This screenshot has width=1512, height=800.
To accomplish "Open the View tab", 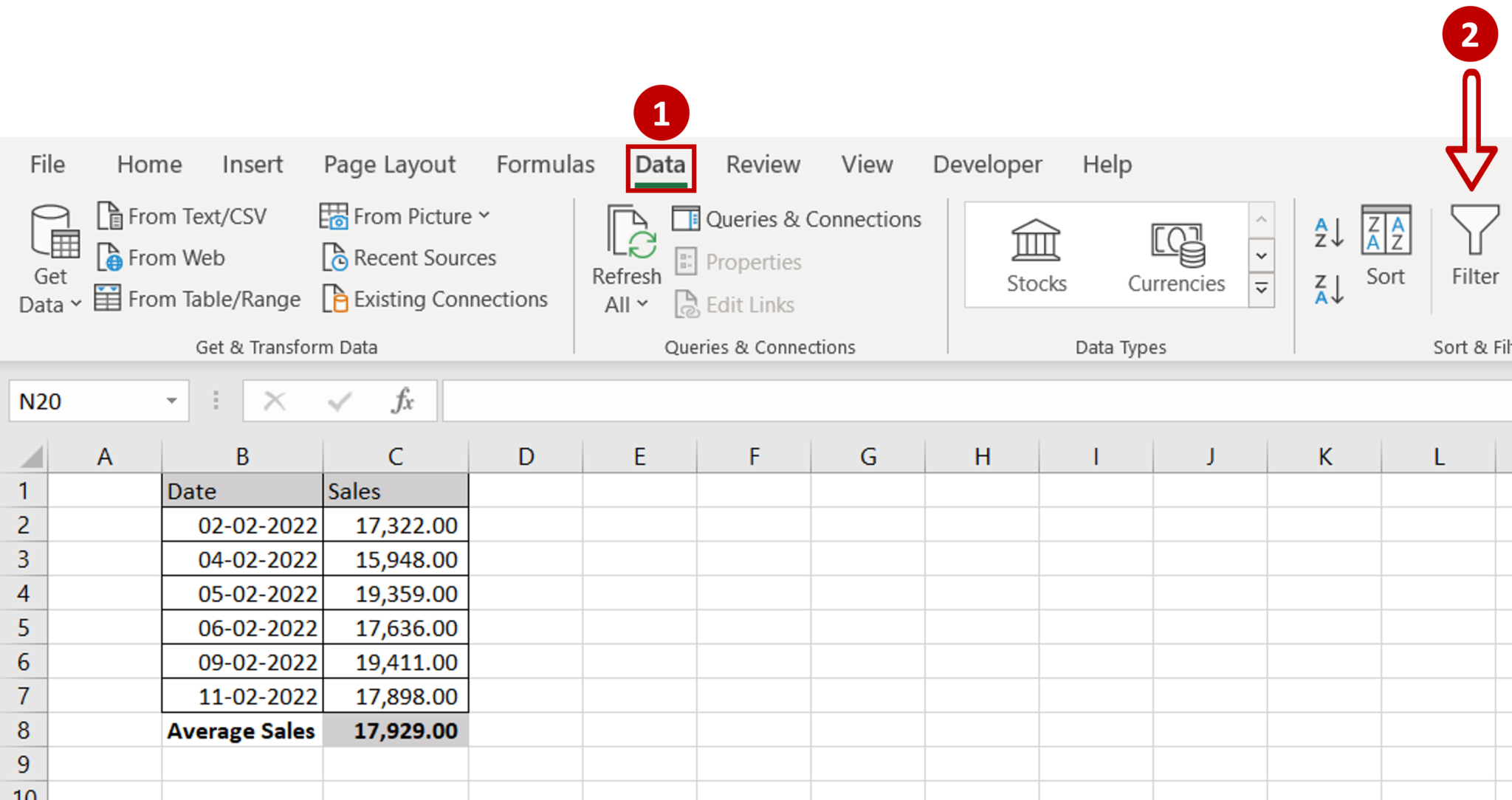I will point(867,164).
